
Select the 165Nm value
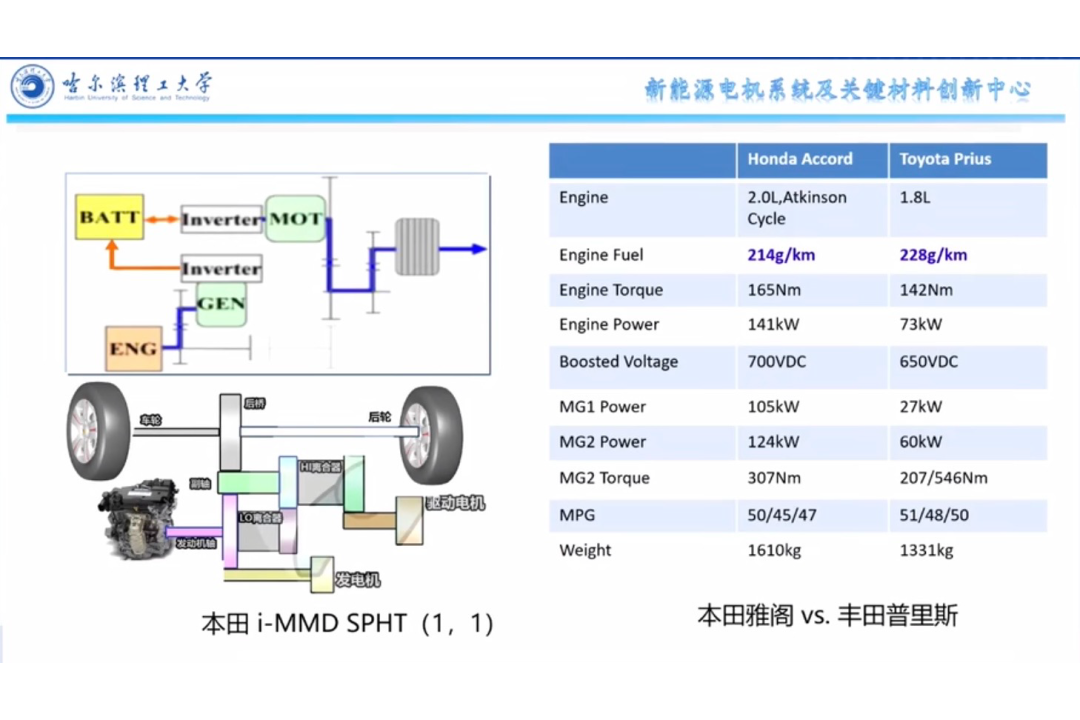(x=774, y=290)
